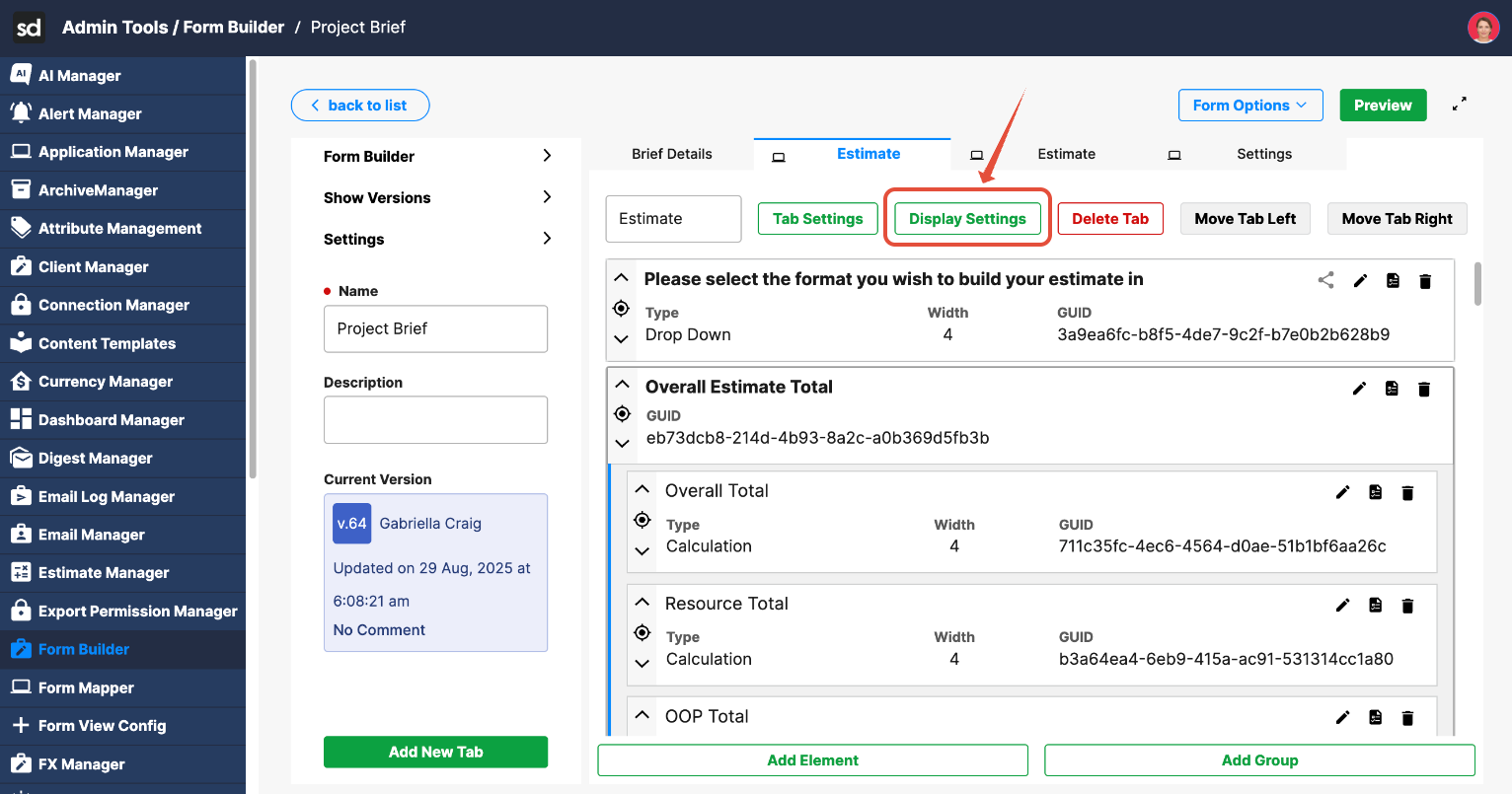Go to Attribute Management in the sidebar
The image size is (1512, 794).
click(x=122, y=229)
